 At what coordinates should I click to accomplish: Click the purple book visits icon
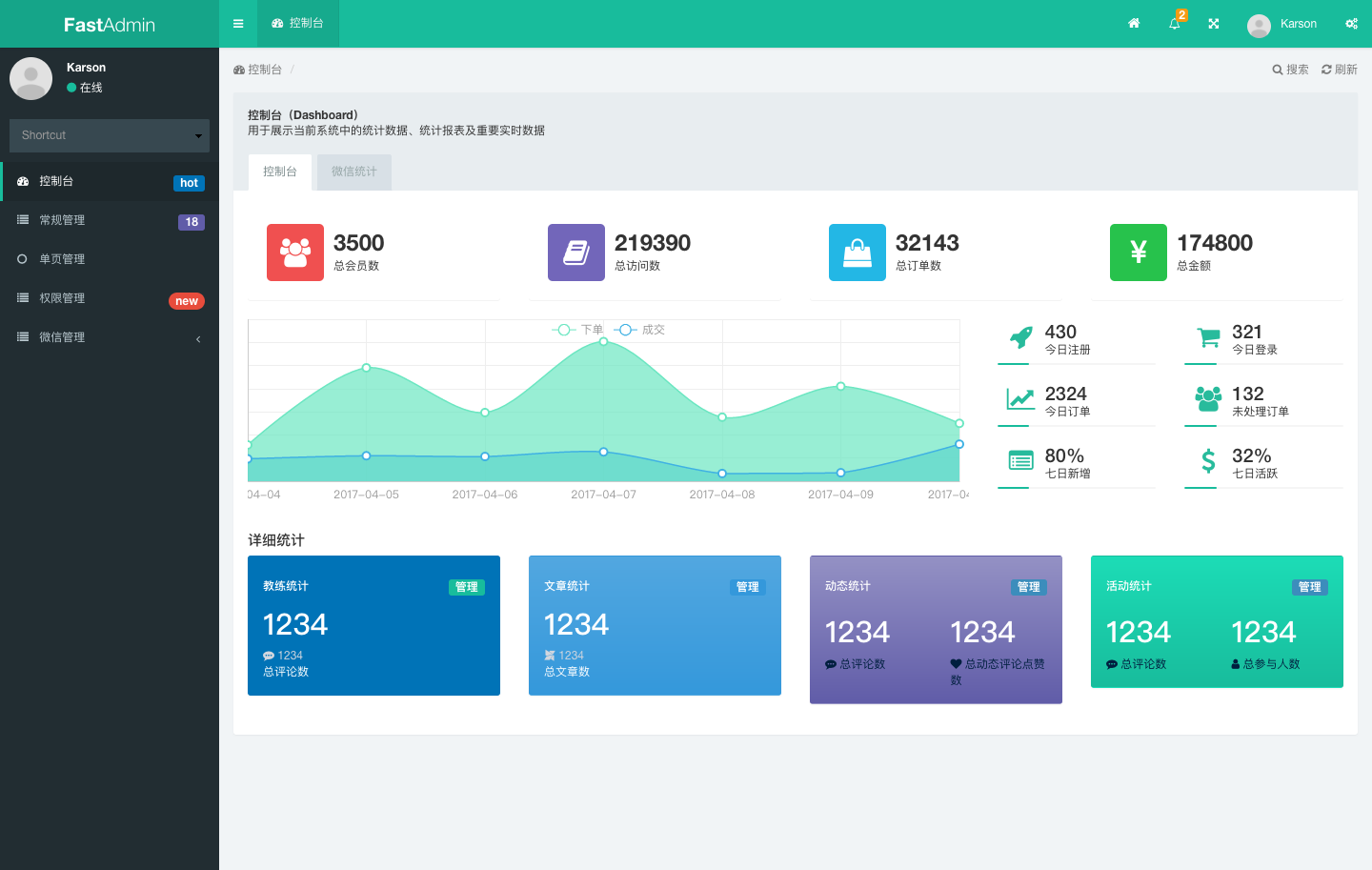coord(575,253)
